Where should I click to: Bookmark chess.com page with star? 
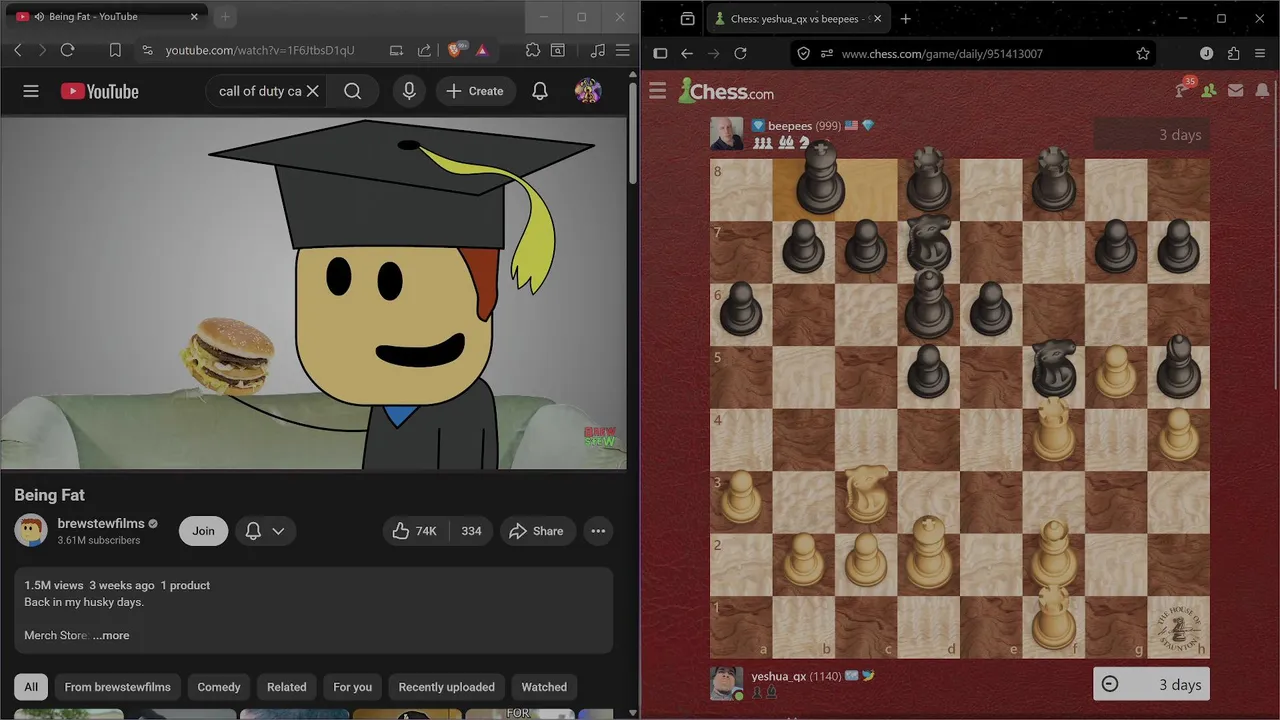tap(1143, 54)
